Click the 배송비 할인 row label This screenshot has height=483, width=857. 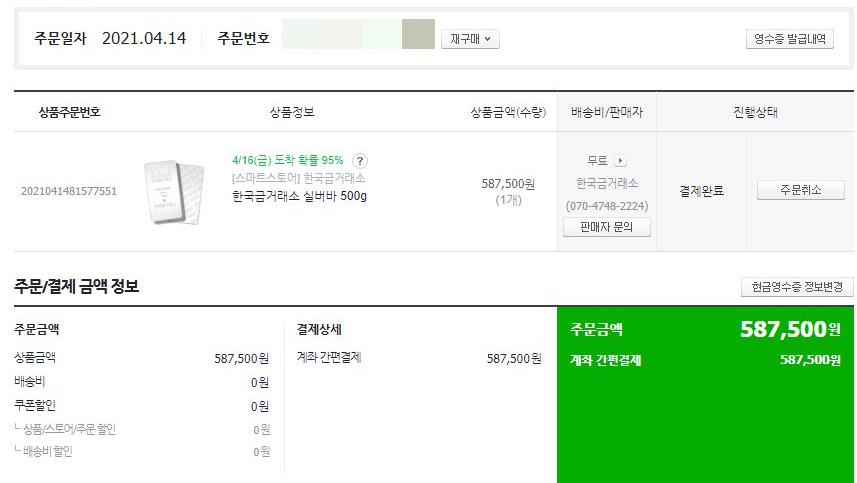[x=48, y=451]
